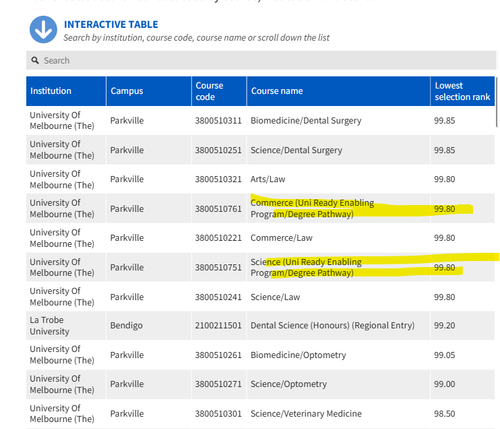Viewport: 500px width, 429px height.
Task: Click the INTERACTIVE TABLE heading
Action: (x=111, y=25)
